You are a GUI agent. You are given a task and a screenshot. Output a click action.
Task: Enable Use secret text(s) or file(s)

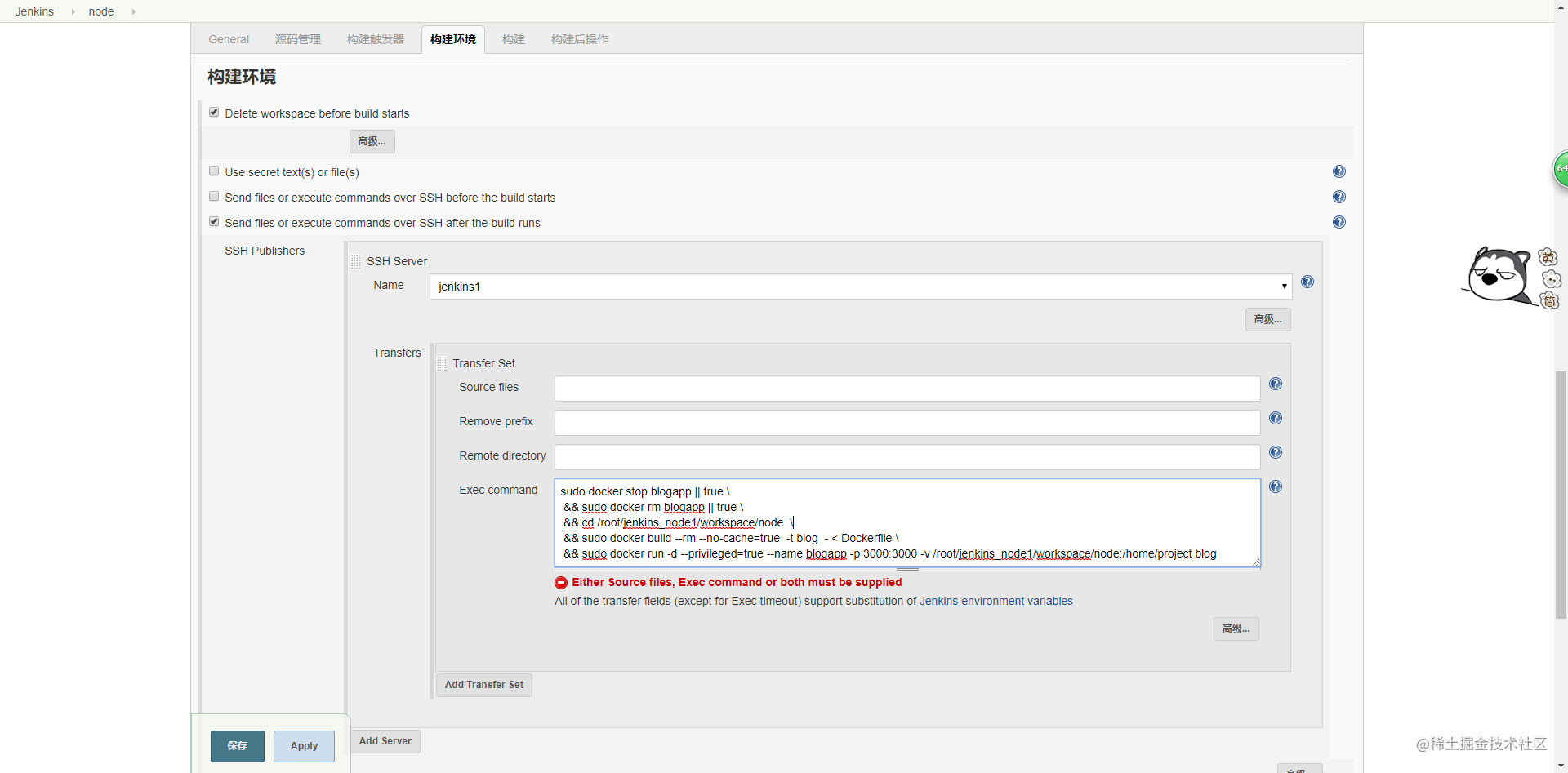tap(214, 171)
